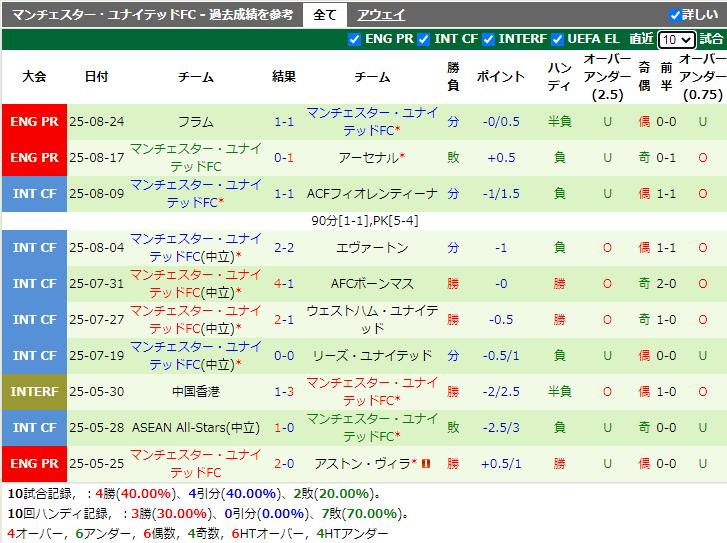This screenshot has height=543, width=727.
Task: Click ENG PR badge in the 25-08-17 row
Action: click(34, 158)
